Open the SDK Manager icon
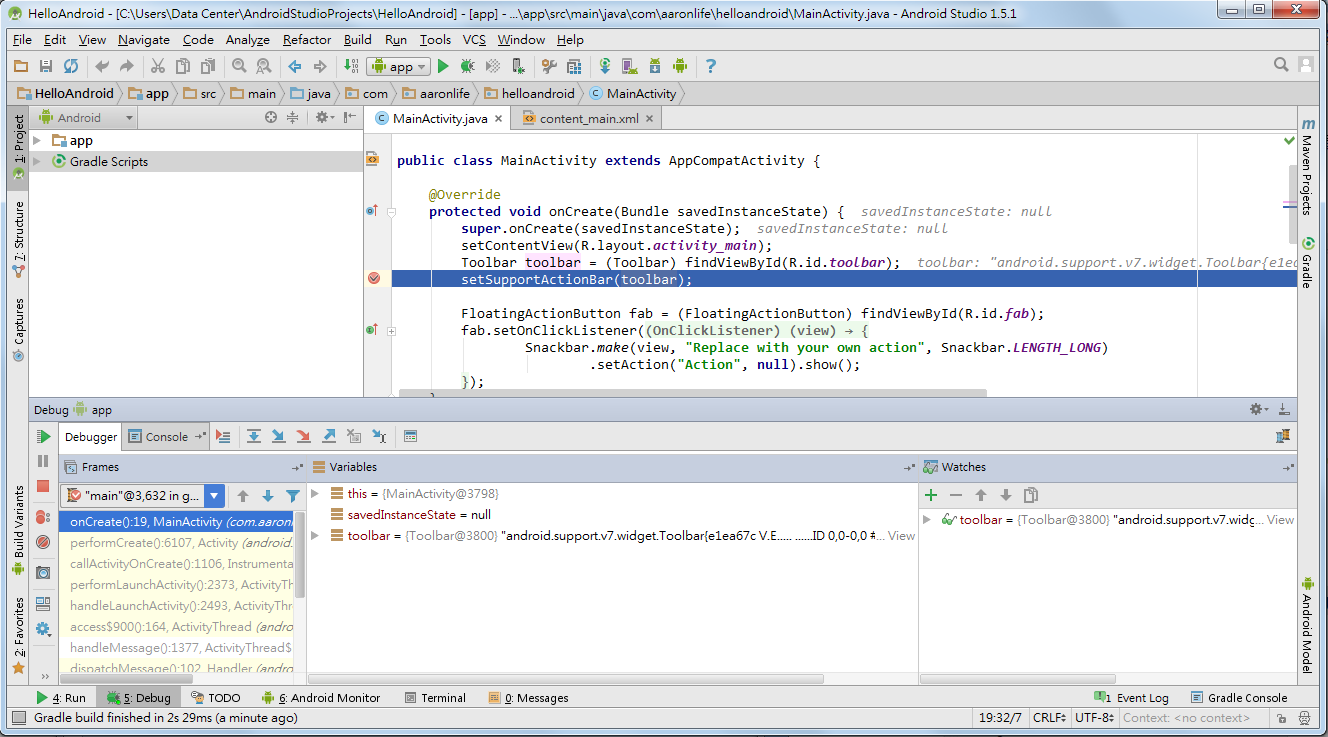1328x737 pixels. [655, 66]
